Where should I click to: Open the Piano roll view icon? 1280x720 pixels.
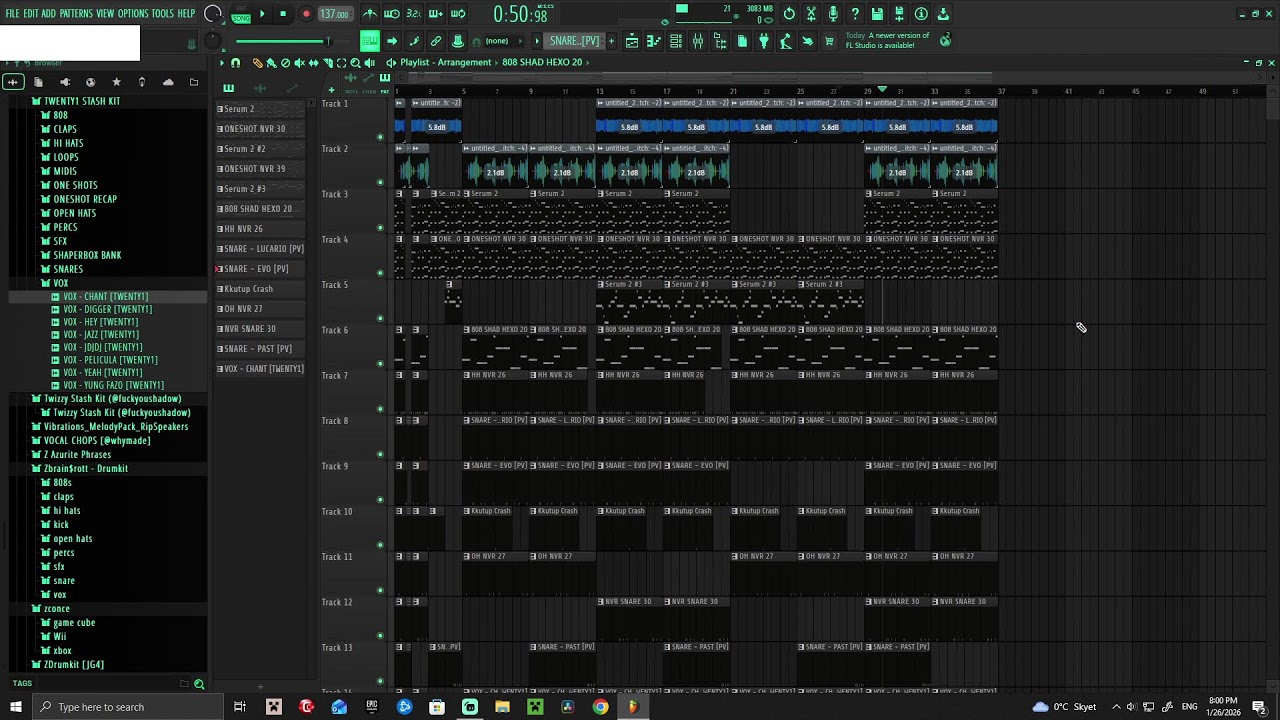click(654, 41)
